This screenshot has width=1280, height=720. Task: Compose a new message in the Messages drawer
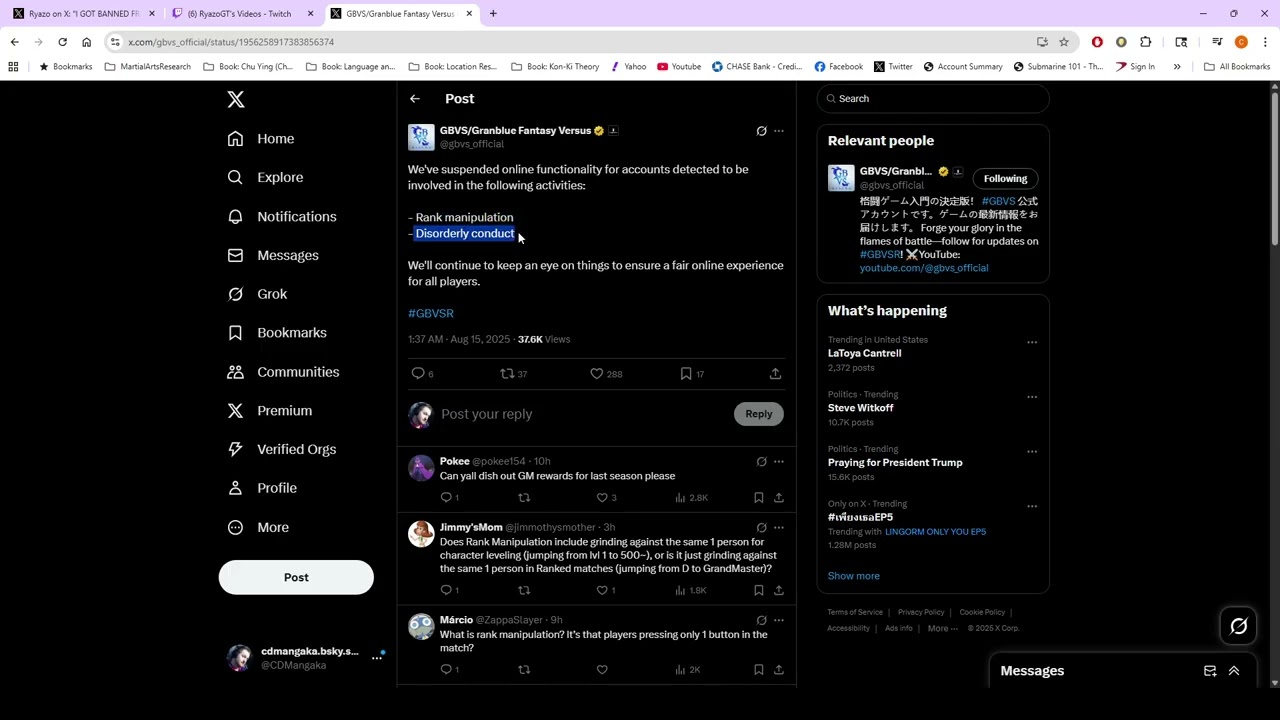point(1210,671)
